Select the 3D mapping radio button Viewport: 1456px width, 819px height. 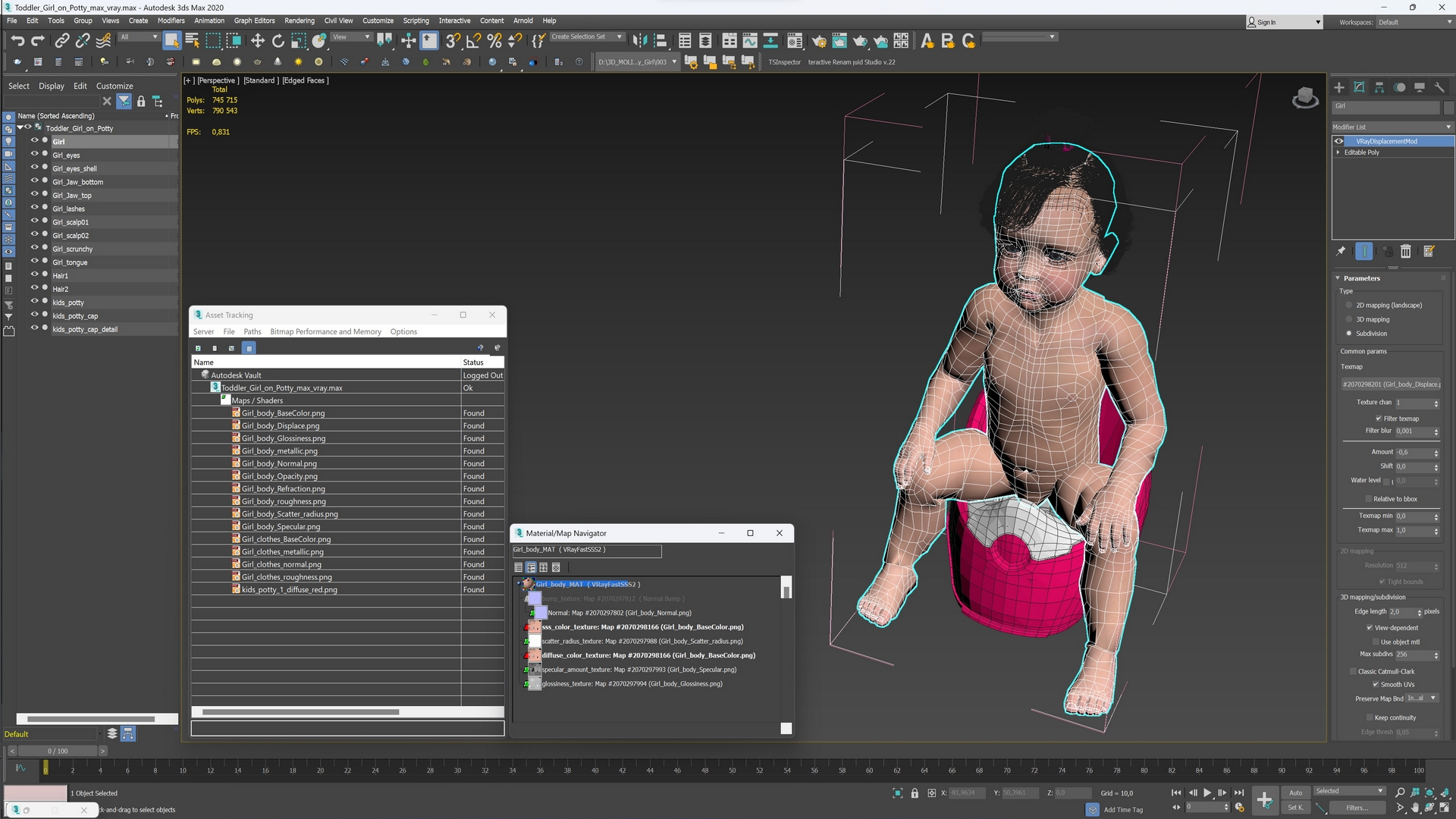1349,319
